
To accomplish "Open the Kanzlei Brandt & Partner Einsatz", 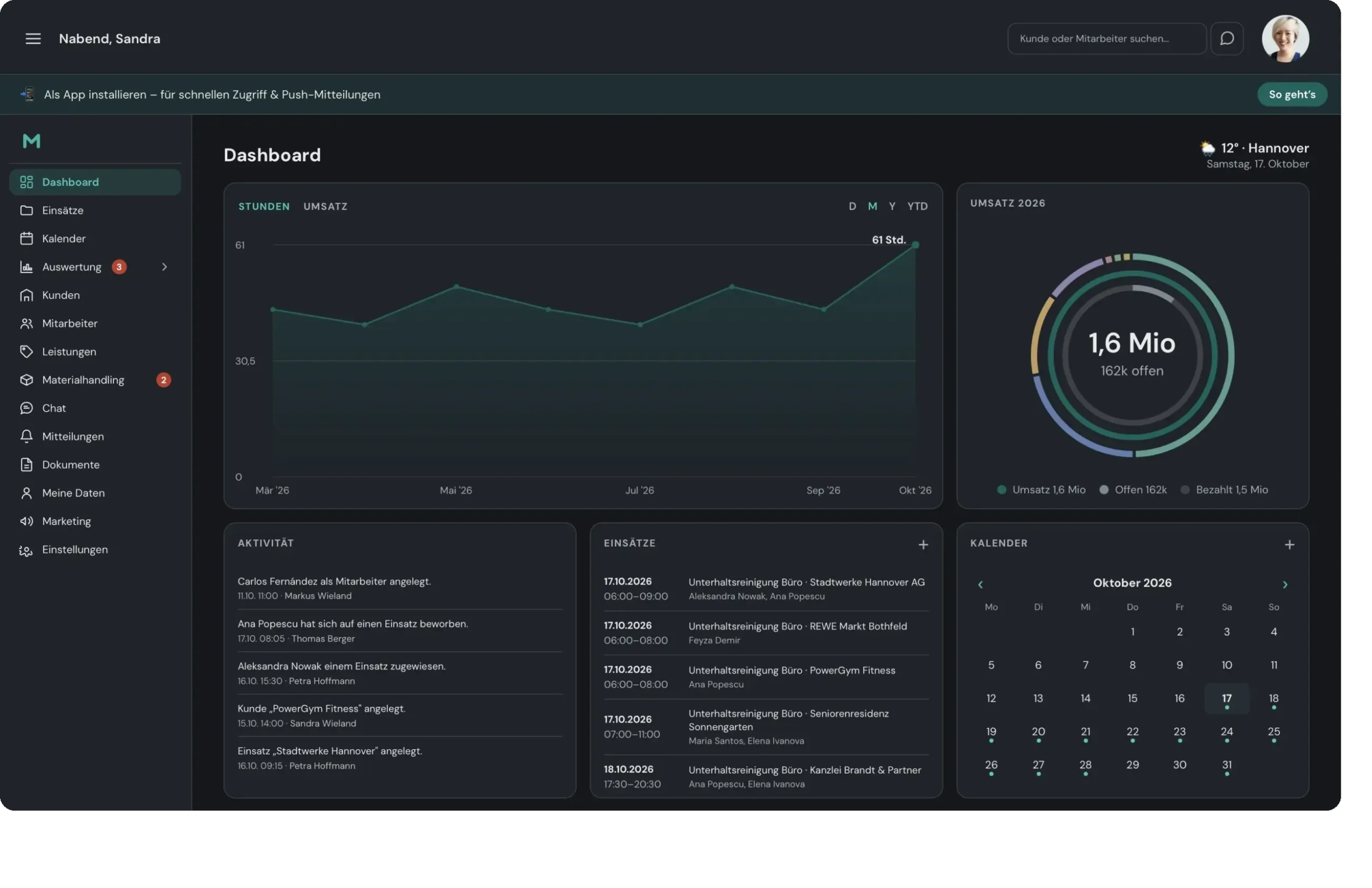I will coord(766,777).
